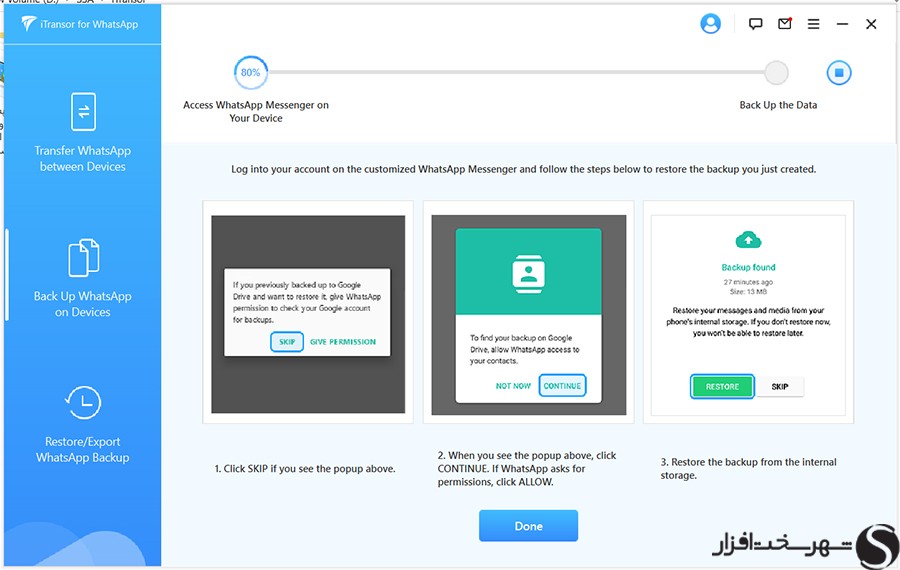Open the feedback chat bubble icon

coord(755,24)
